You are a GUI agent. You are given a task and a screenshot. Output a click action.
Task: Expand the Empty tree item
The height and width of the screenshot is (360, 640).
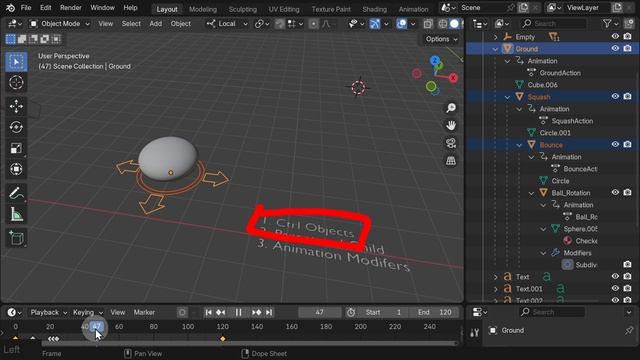495,37
